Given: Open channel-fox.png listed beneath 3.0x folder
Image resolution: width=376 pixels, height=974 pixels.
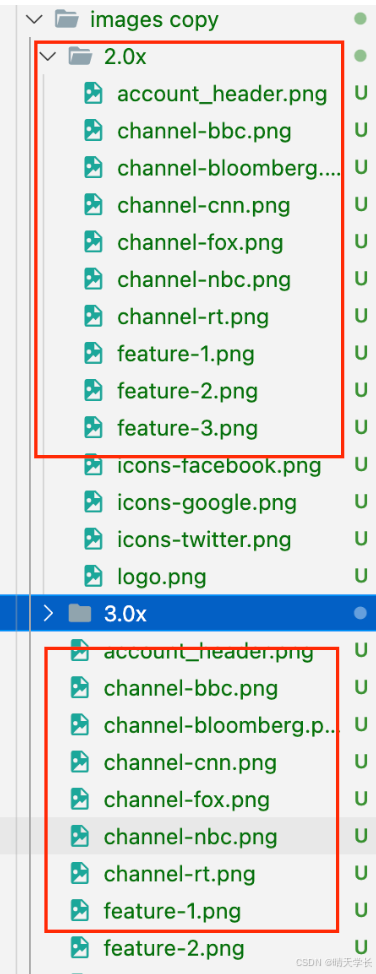Looking at the screenshot, I should coord(186,800).
